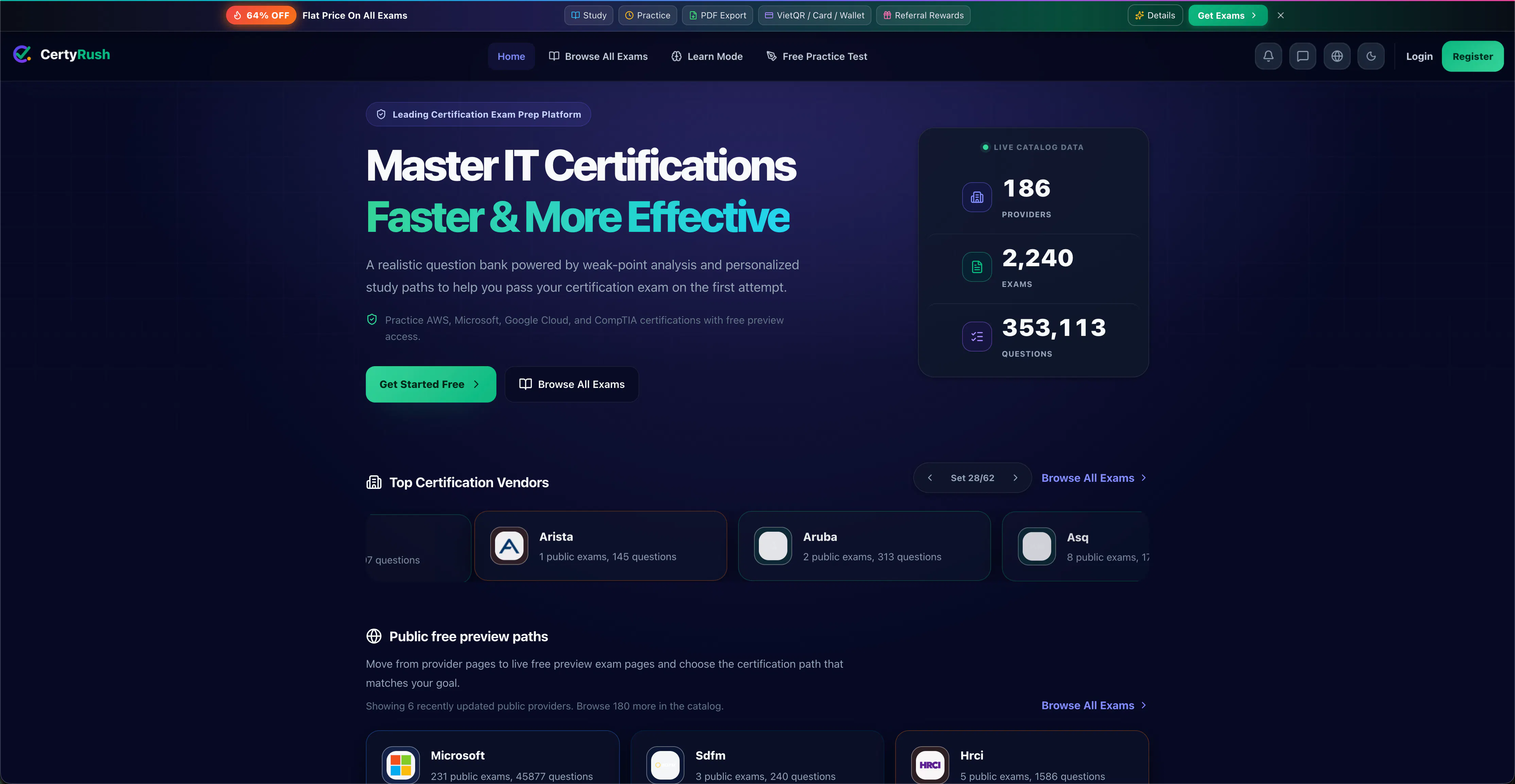The image size is (1515, 784).
Task: Click the CertyRush logo
Action: [62, 55]
